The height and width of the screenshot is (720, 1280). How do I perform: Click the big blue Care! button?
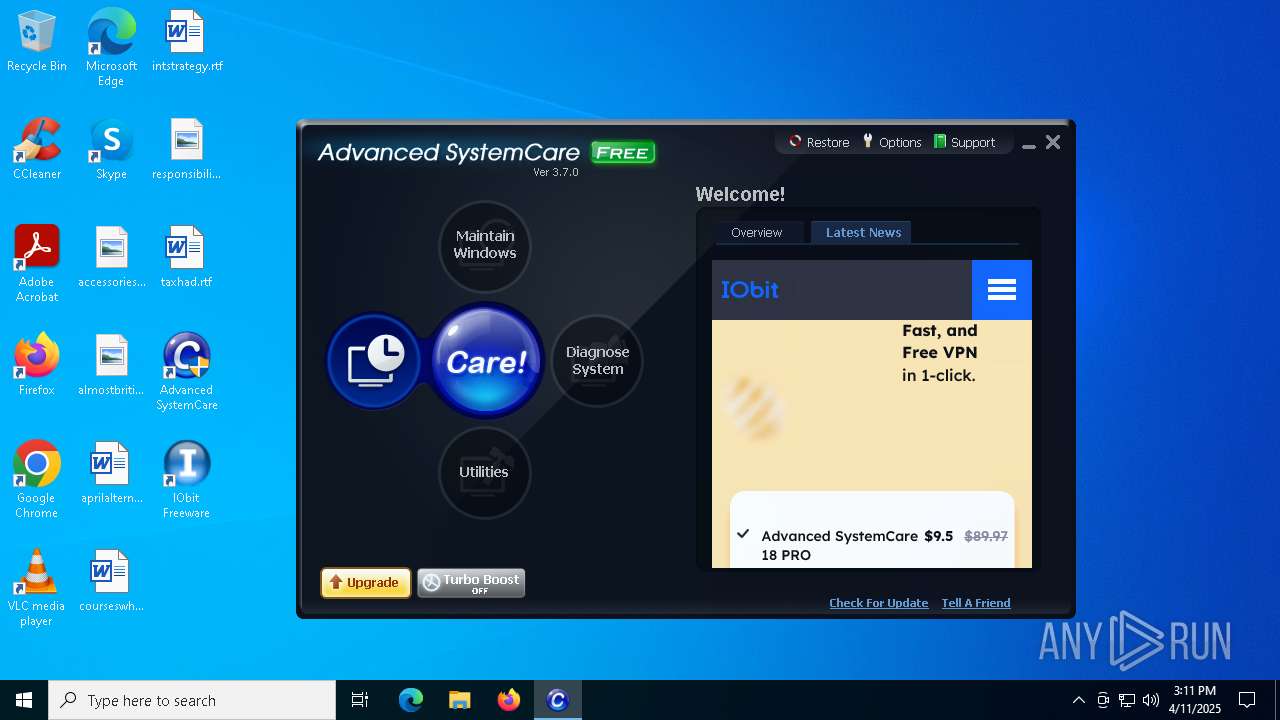pyautogui.click(x=486, y=361)
